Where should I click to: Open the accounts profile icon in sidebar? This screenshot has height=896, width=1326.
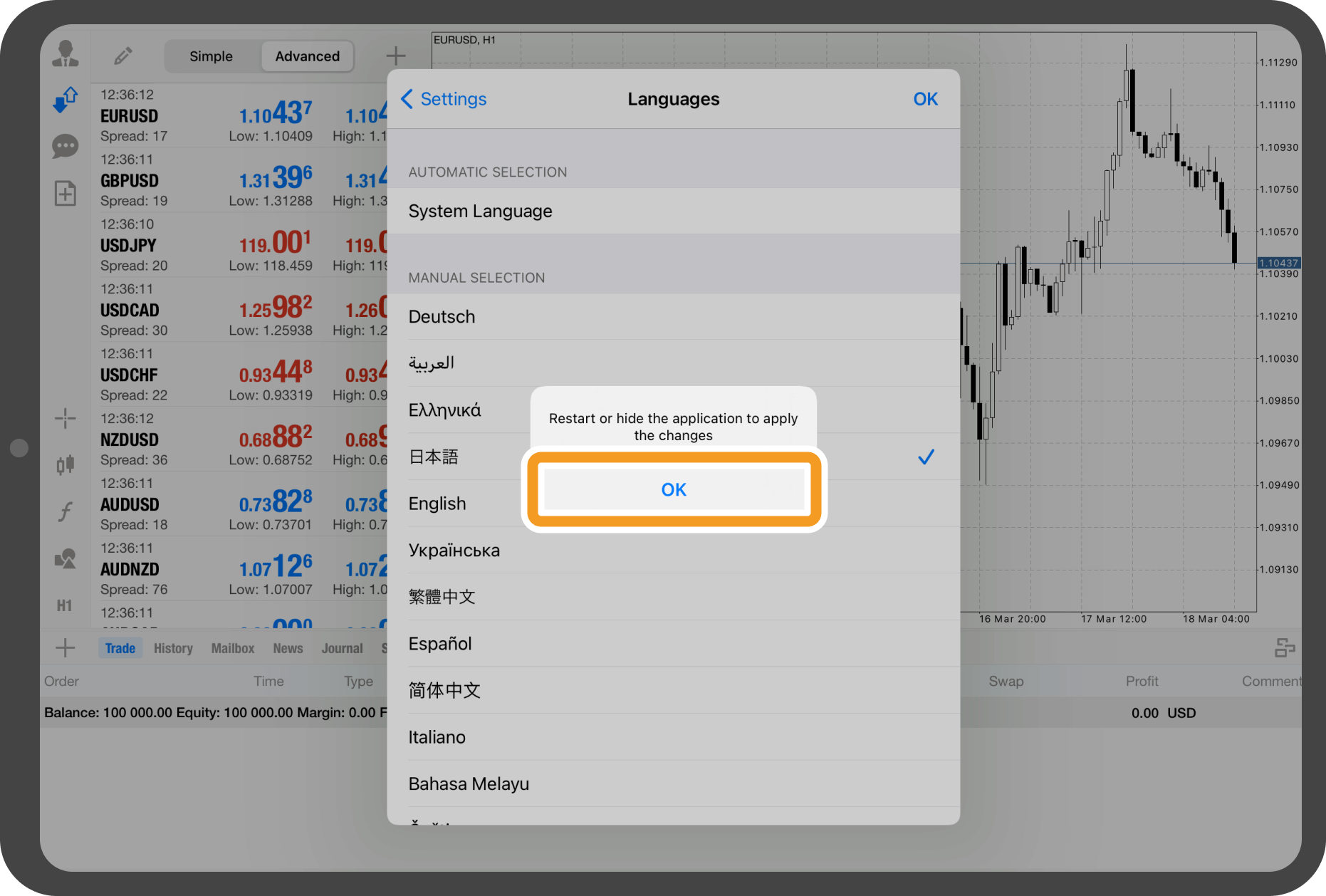tap(66, 54)
